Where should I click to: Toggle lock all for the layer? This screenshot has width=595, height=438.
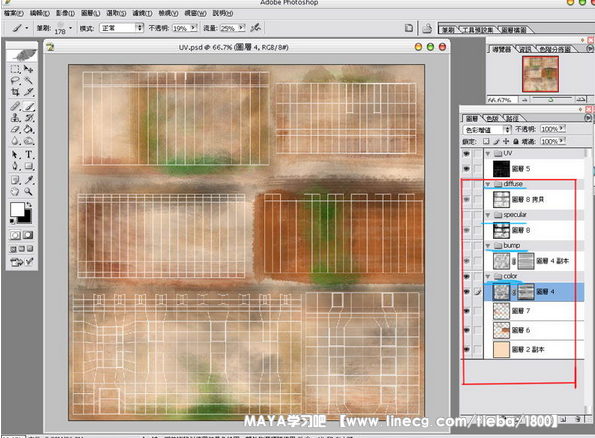point(515,142)
